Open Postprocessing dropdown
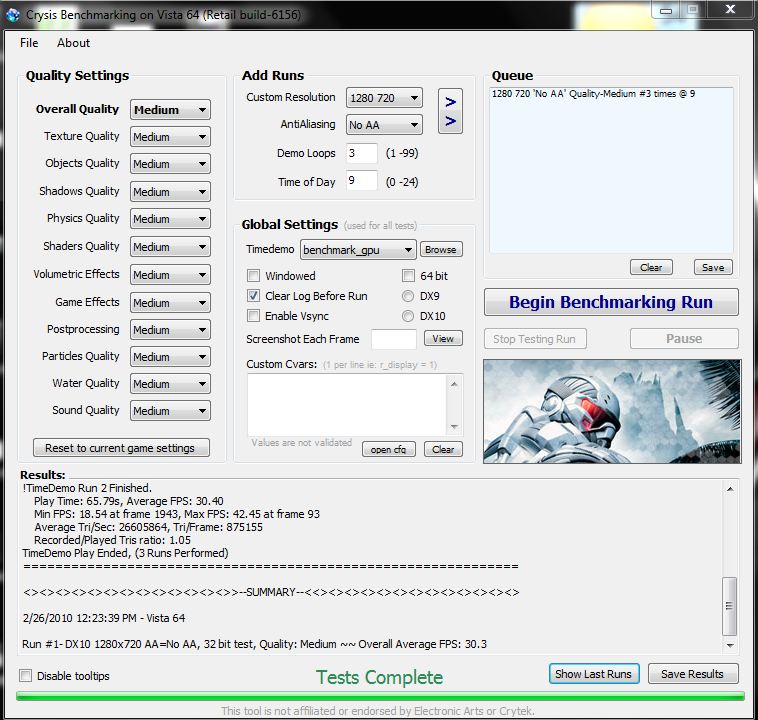Viewport: 758px width, 720px height. 170,330
